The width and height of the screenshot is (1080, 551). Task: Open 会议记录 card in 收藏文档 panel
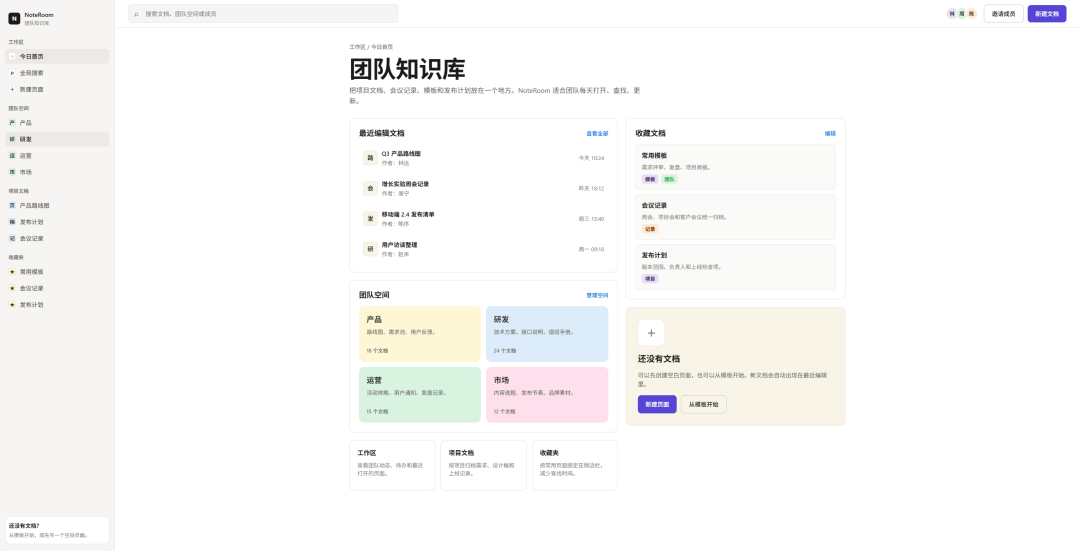[x=735, y=217]
